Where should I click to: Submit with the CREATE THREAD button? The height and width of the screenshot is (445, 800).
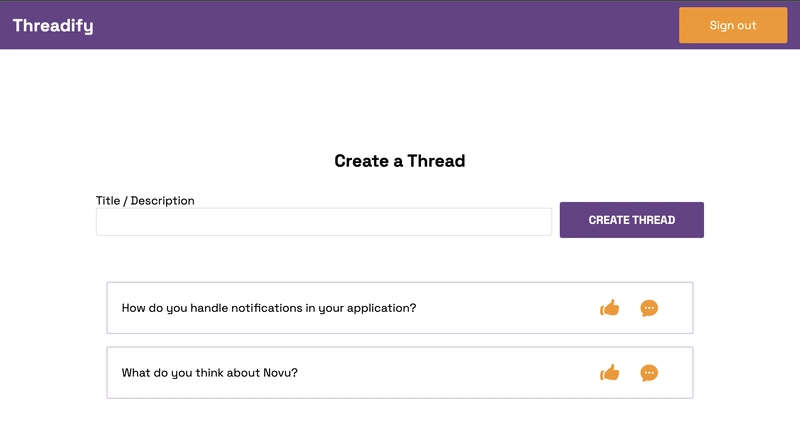pos(632,220)
